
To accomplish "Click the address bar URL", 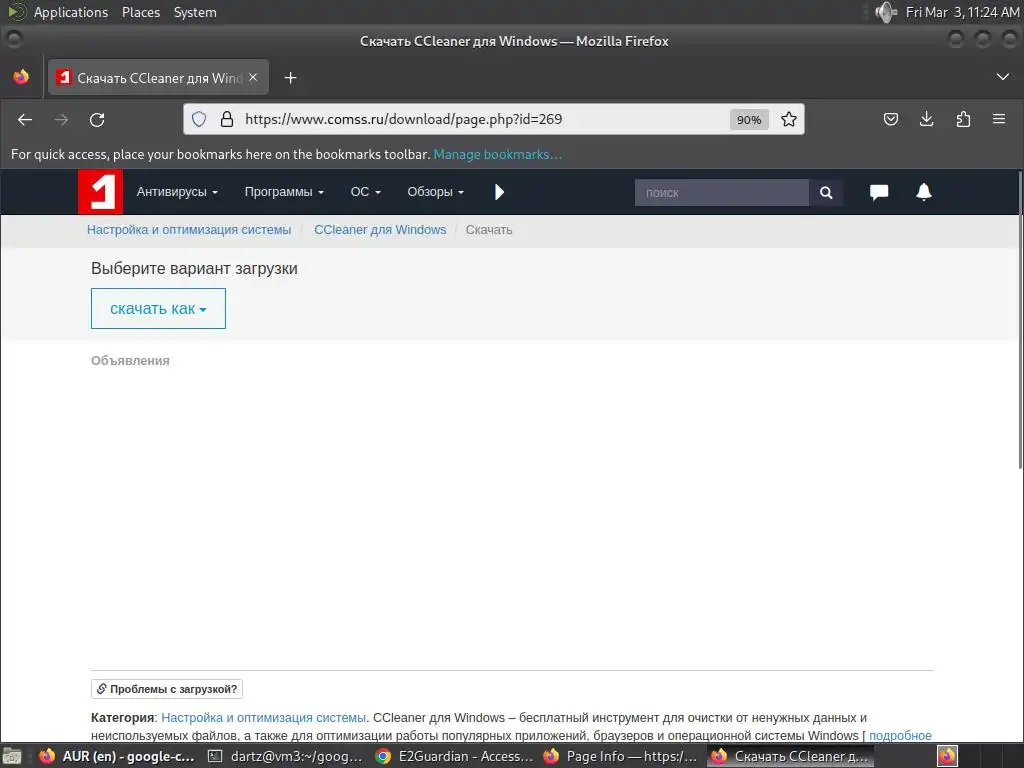I will pyautogui.click(x=404, y=119).
